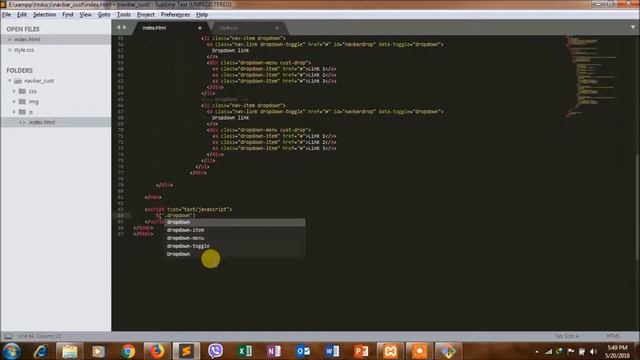Expand the img folder

point(14,101)
